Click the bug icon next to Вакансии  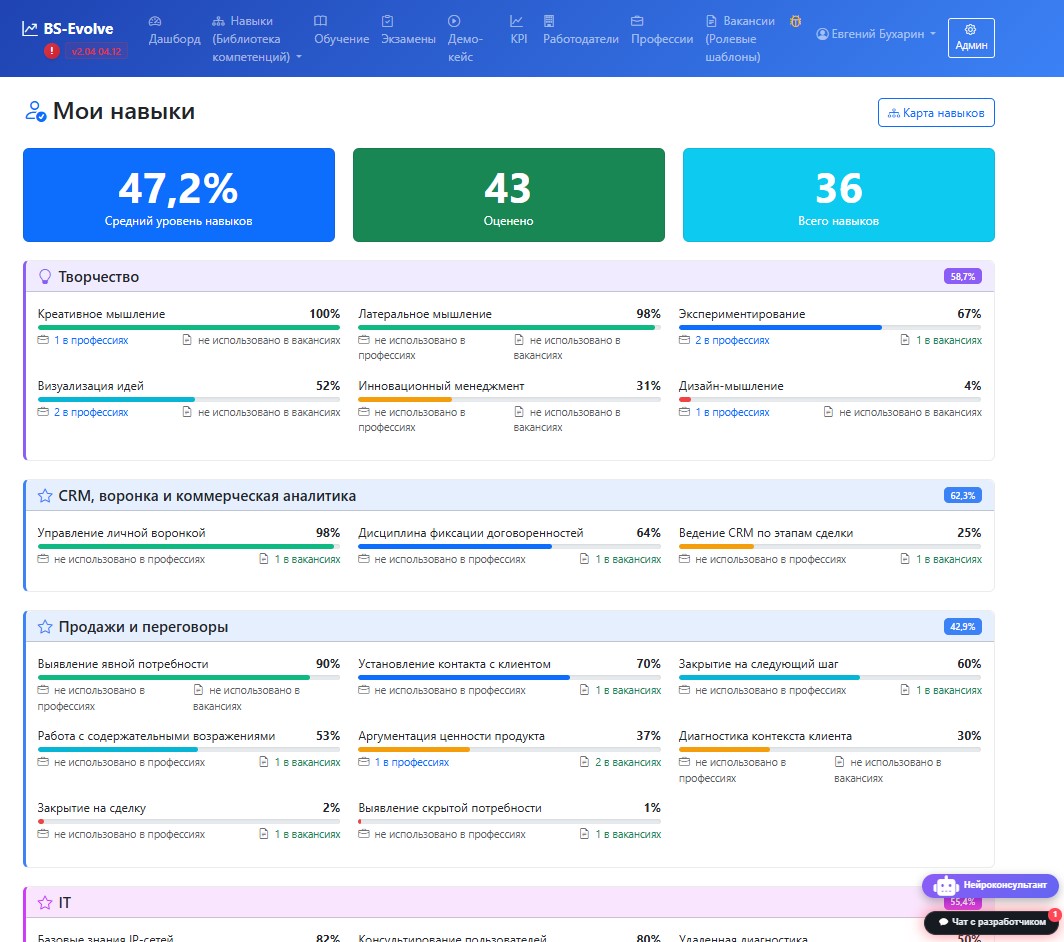pyautogui.click(x=795, y=21)
